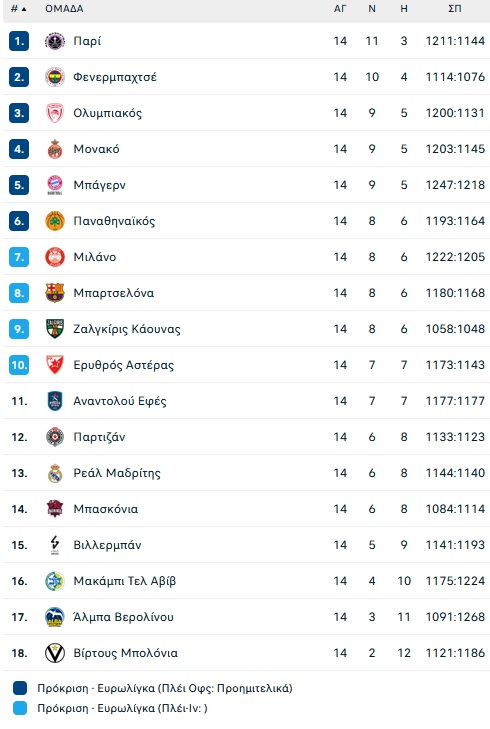
Task: Open the Ερυθρός Αστέρας team link
Action: (124, 365)
